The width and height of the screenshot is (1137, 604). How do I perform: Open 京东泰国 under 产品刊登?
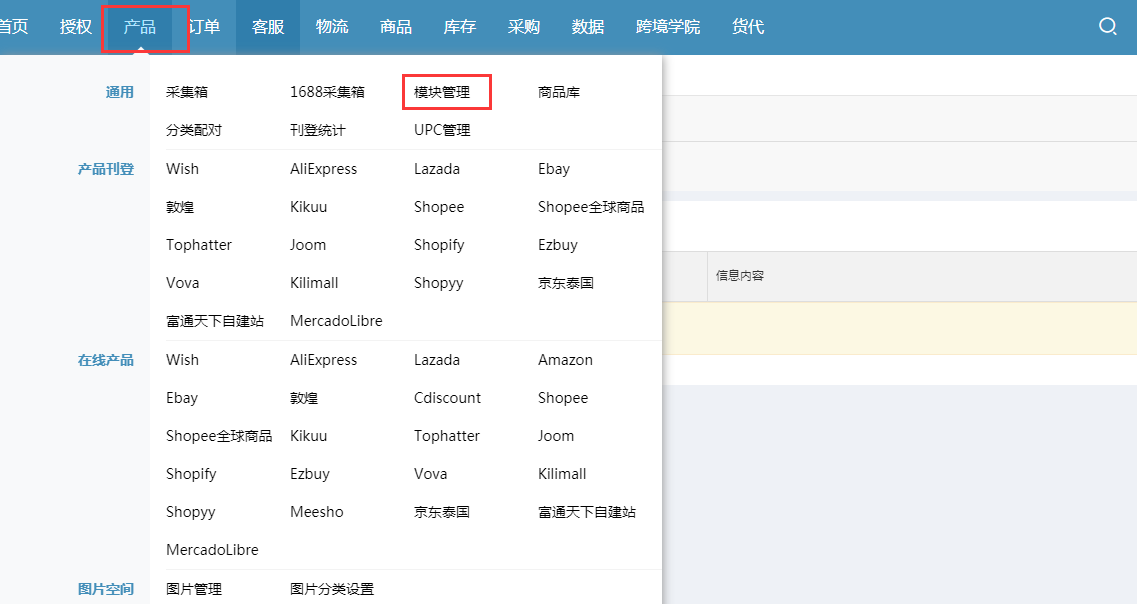tap(566, 284)
